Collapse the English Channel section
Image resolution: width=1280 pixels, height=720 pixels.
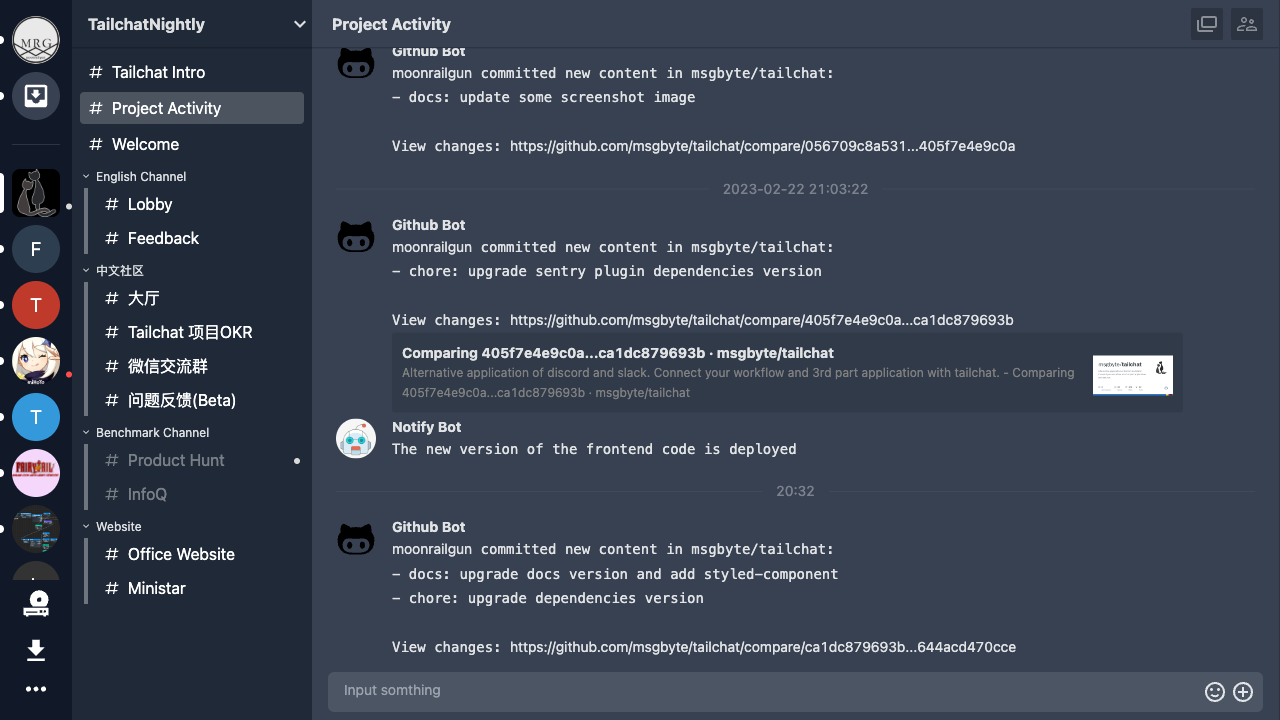(x=140, y=176)
